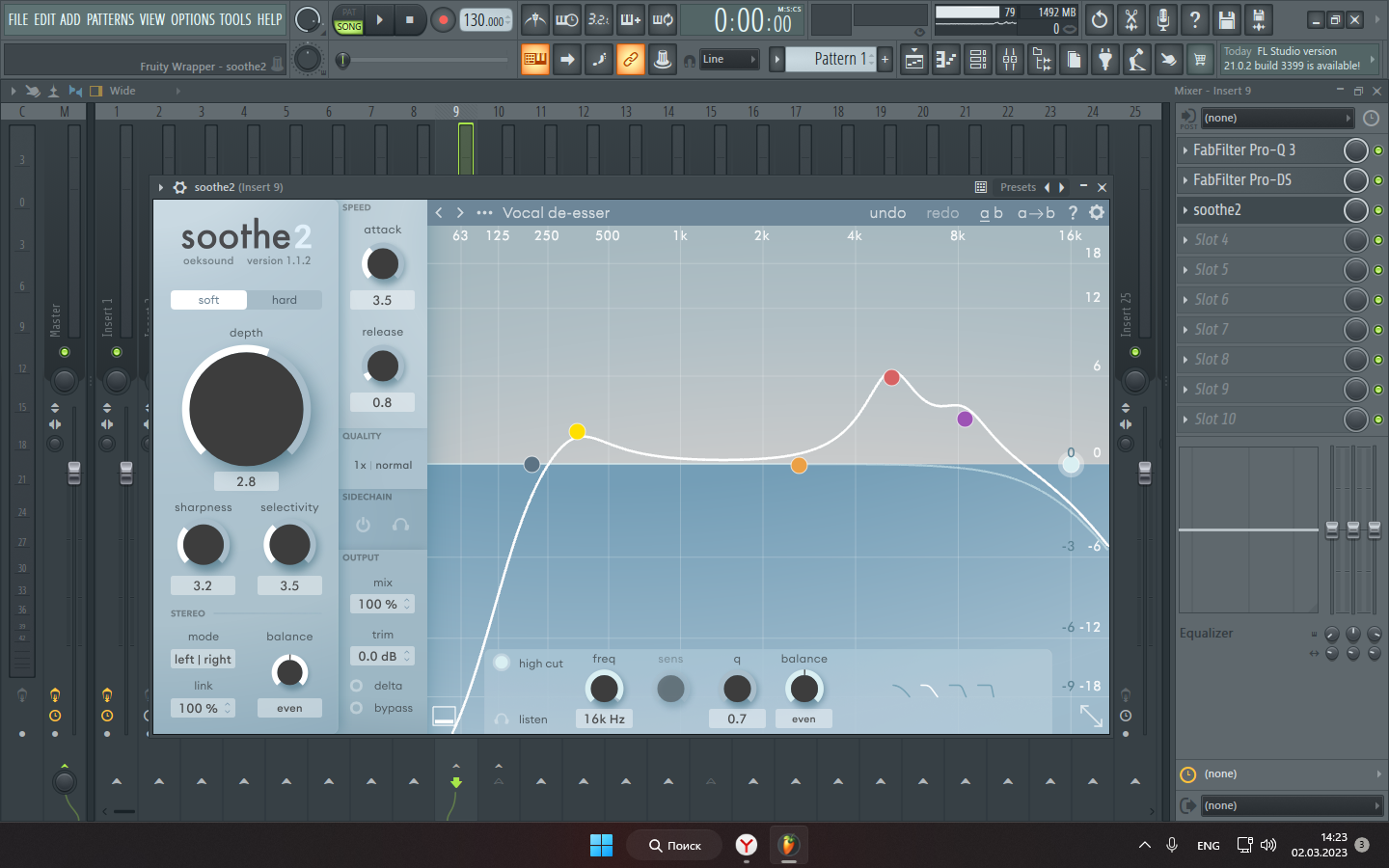Click the question mark help icon in FL toolbar
The image size is (1389, 868).
(x=1195, y=19)
